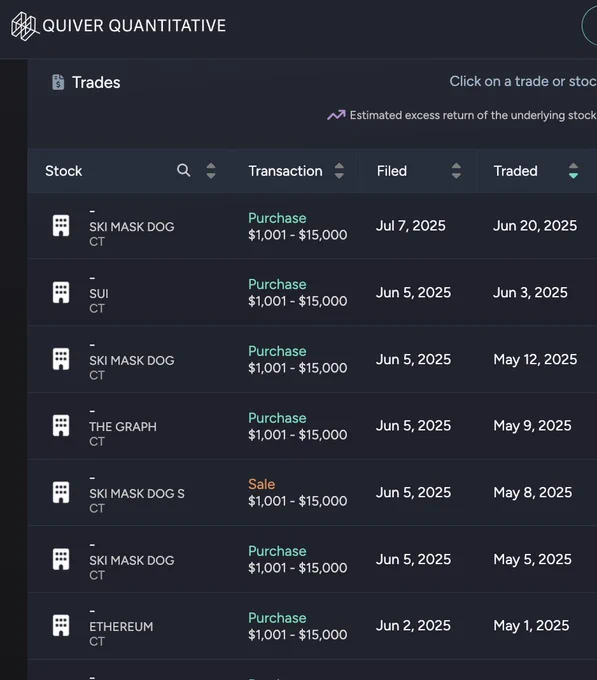Click the Trades document icon

(x=58, y=82)
